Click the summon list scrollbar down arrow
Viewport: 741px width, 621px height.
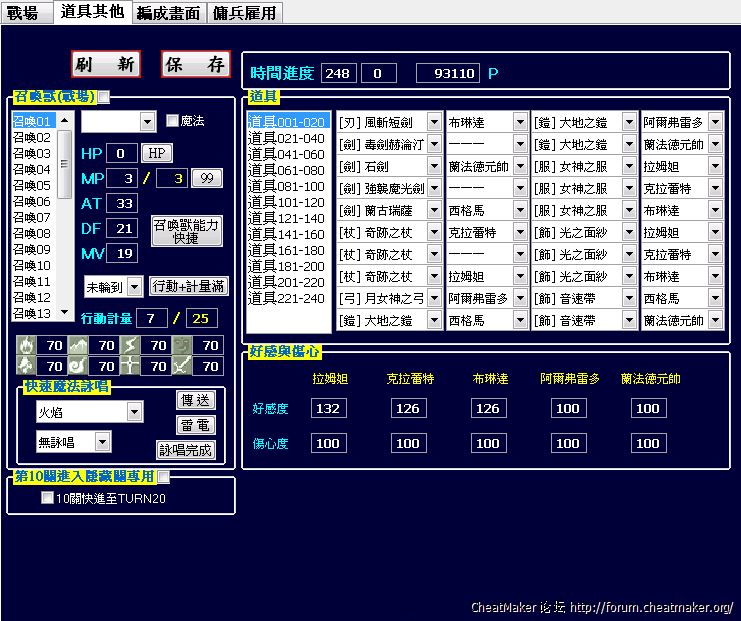66,314
